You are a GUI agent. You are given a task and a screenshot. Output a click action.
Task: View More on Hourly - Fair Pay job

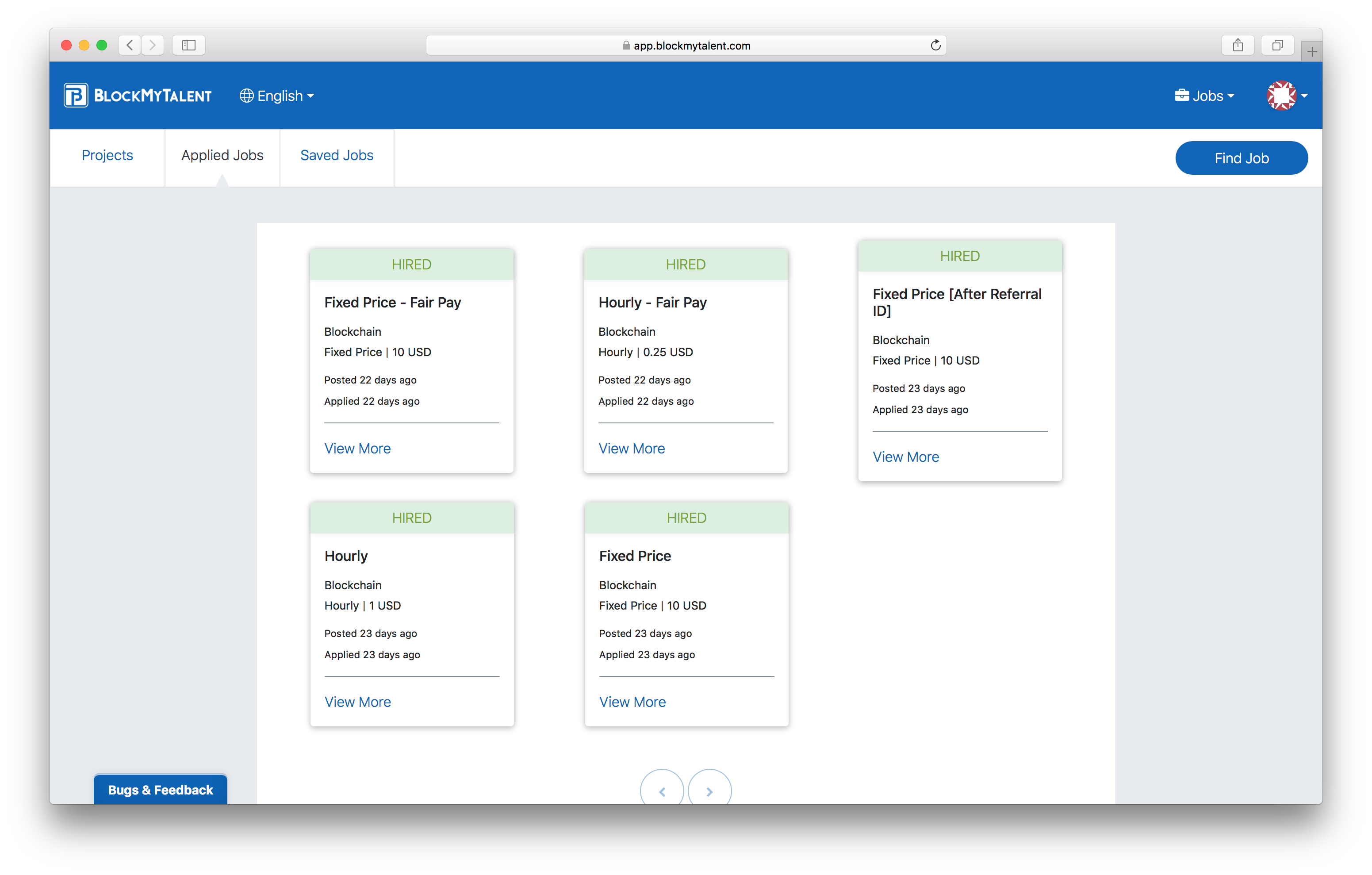click(x=631, y=448)
